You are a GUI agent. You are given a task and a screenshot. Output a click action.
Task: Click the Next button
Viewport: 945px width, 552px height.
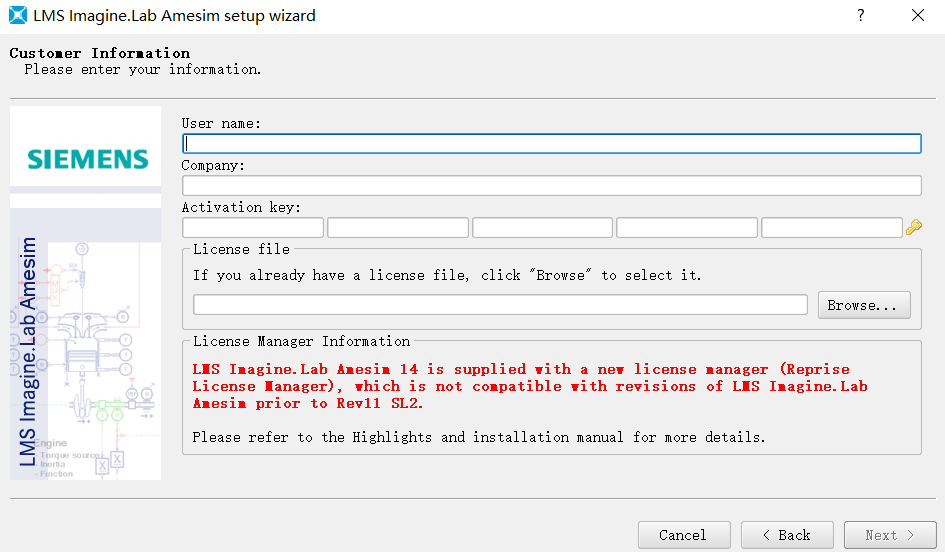tap(890, 535)
